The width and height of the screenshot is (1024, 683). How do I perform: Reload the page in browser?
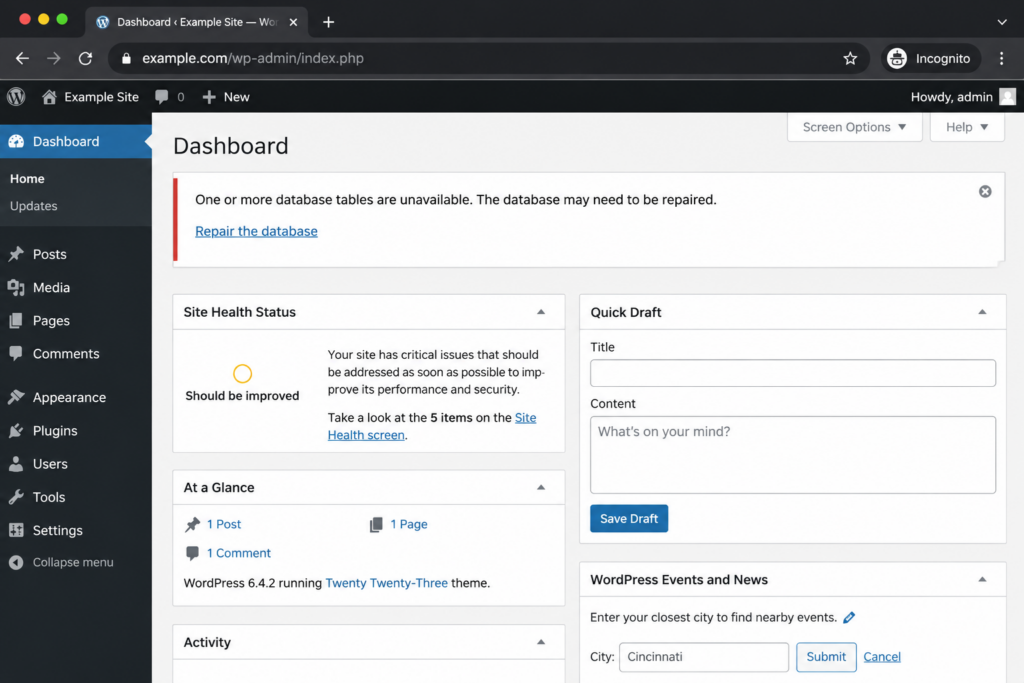pos(86,58)
